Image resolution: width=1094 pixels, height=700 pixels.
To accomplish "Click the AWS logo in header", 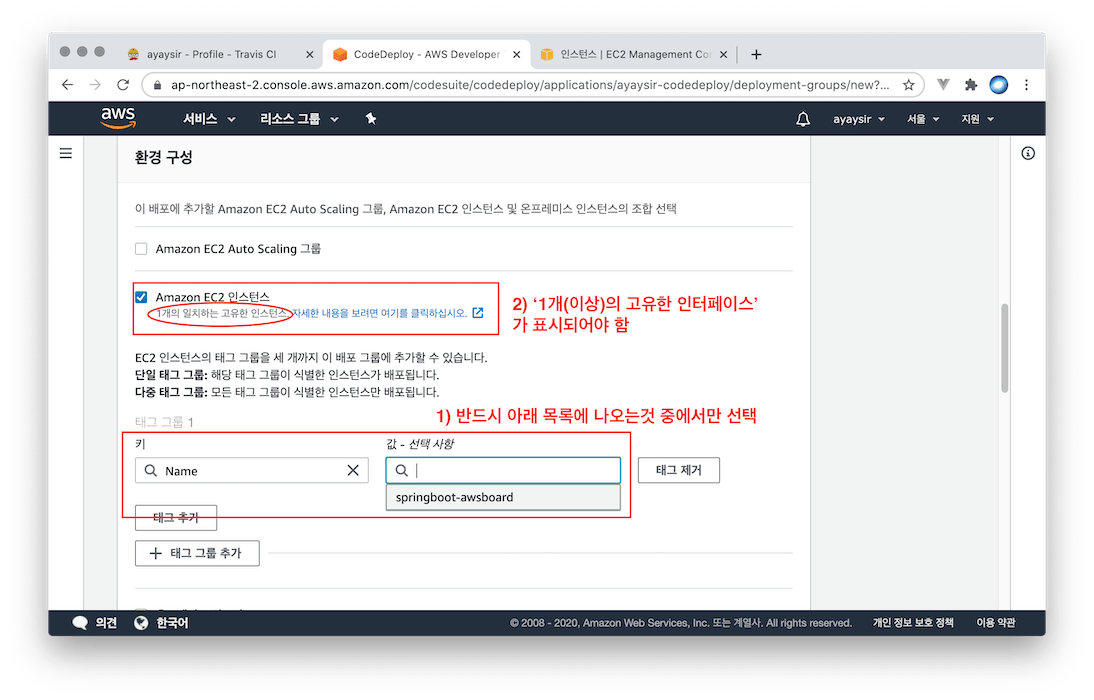I will (118, 118).
